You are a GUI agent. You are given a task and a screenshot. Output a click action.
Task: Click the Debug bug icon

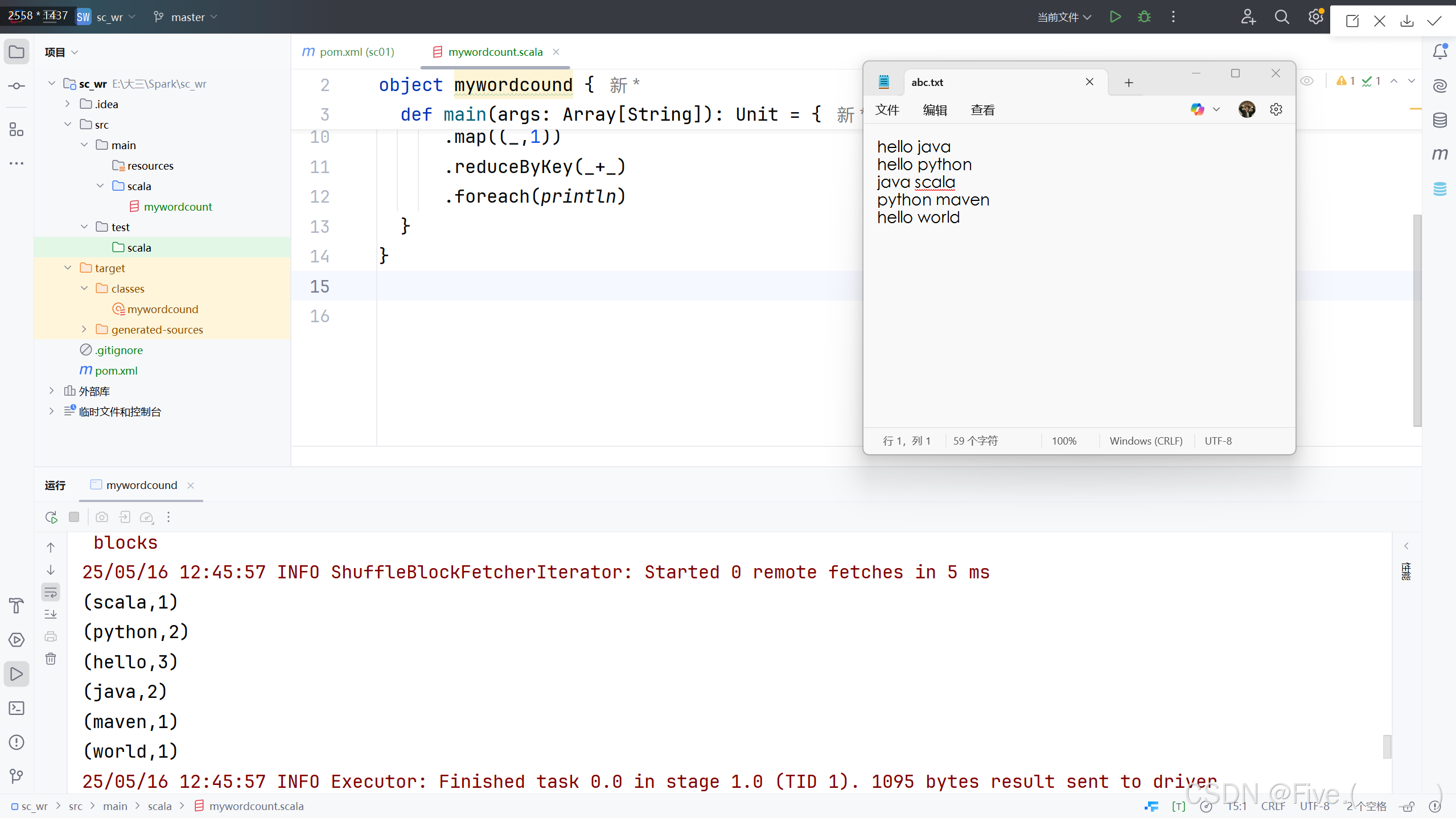click(x=1144, y=17)
